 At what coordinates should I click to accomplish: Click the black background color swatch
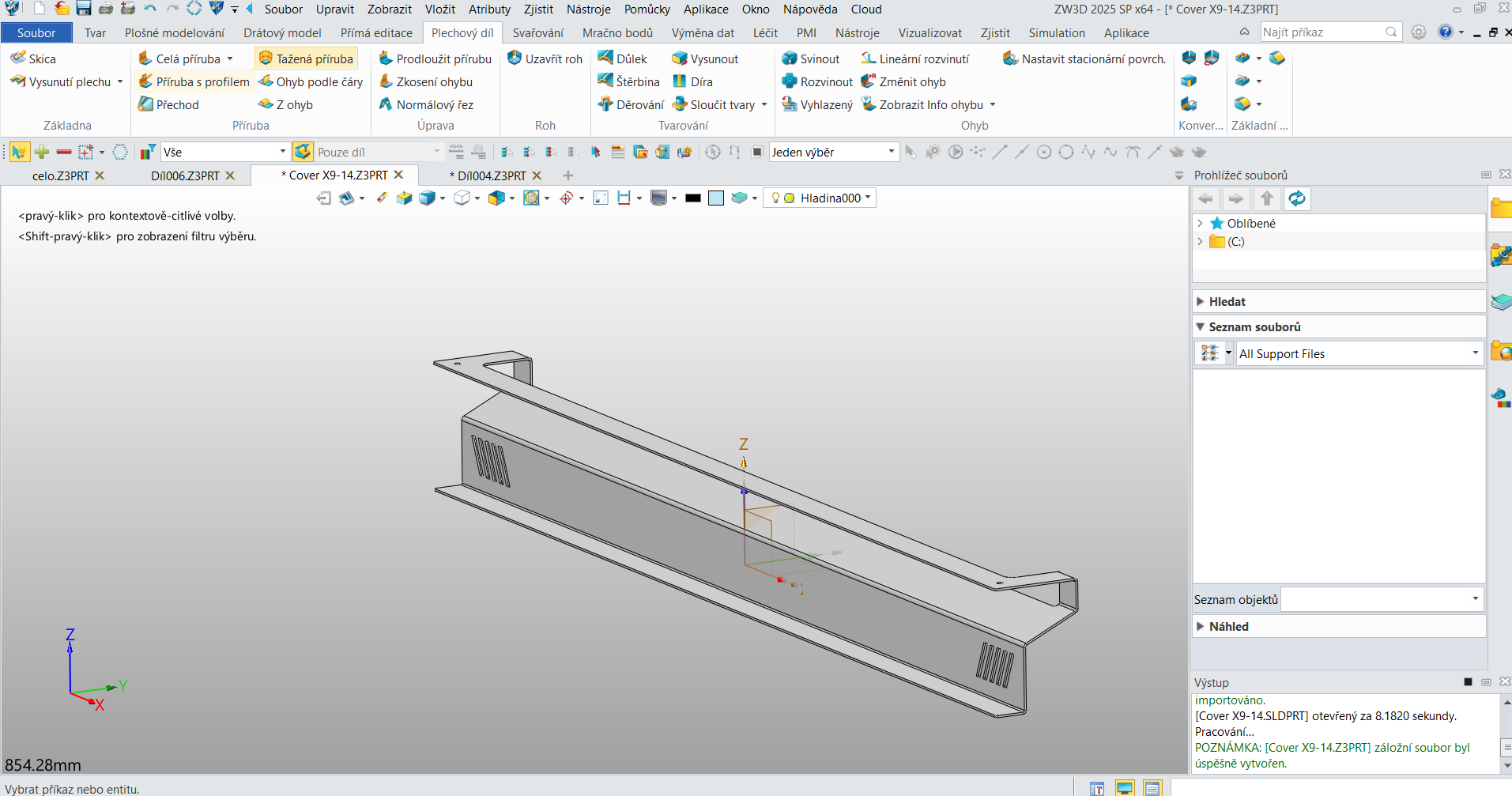pos(693,198)
